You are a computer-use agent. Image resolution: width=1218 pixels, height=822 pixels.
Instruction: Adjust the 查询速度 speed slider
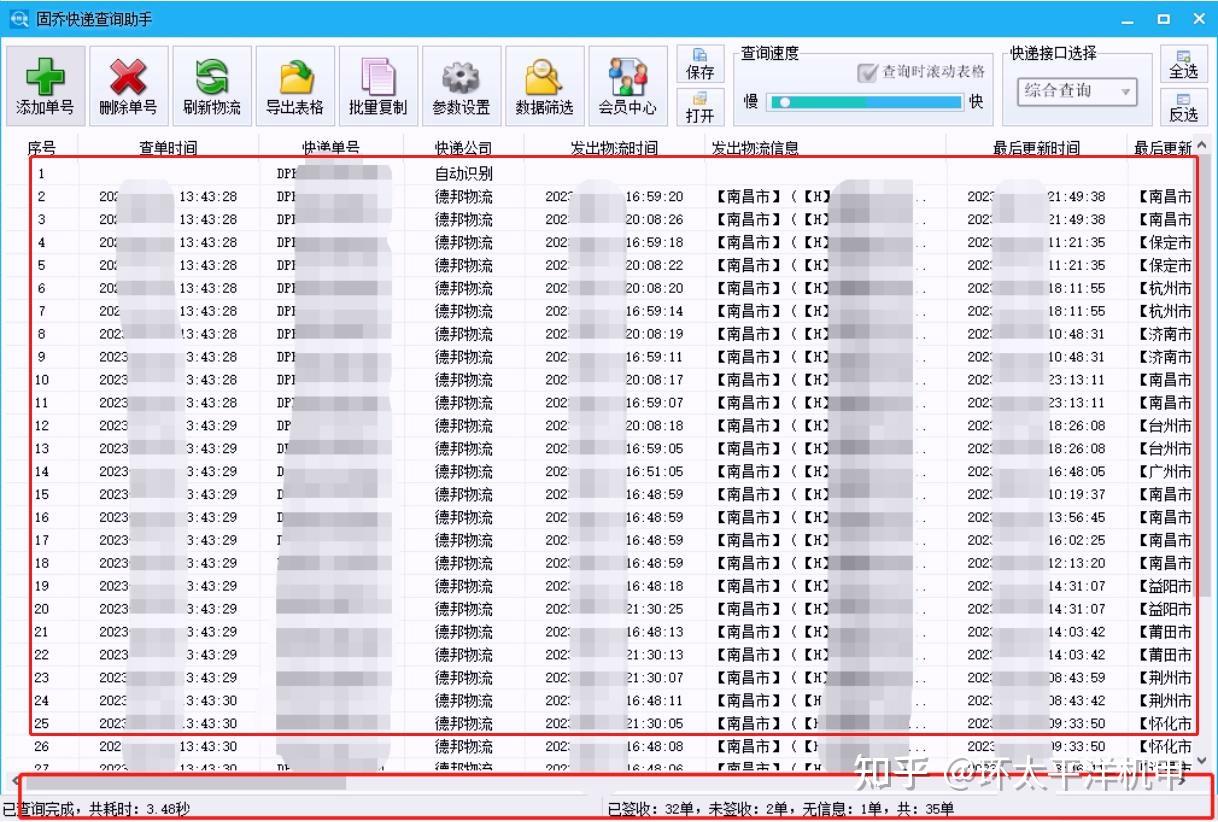pos(866,101)
